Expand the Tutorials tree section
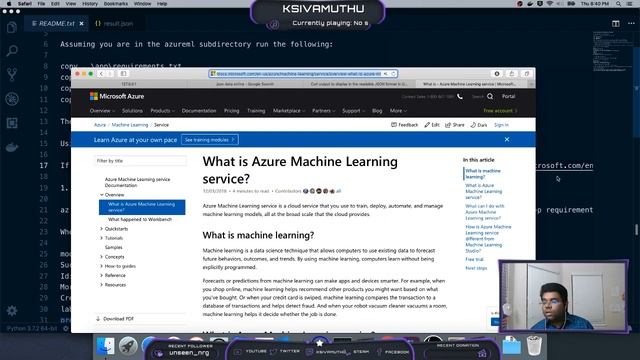This screenshot has height=360, width=640. coord(111,238)
